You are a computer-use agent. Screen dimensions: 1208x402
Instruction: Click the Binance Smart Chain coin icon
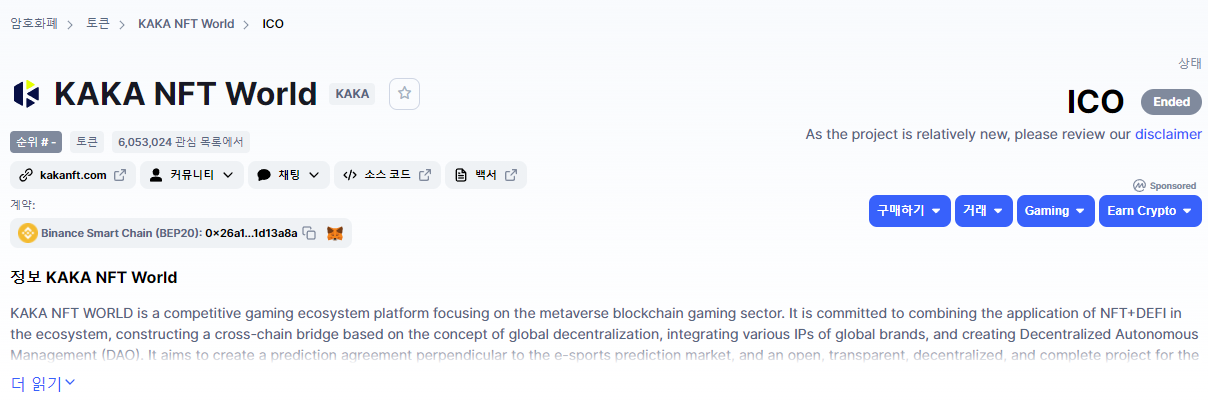click(27, 233)
